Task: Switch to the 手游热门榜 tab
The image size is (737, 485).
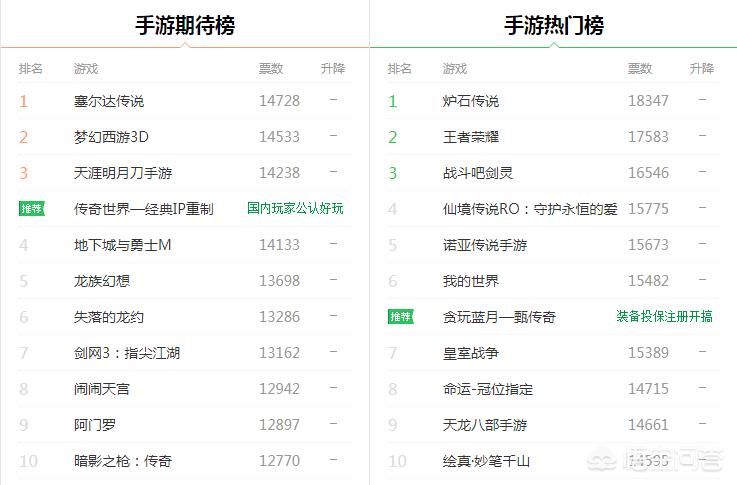Action: coord(553,25)
